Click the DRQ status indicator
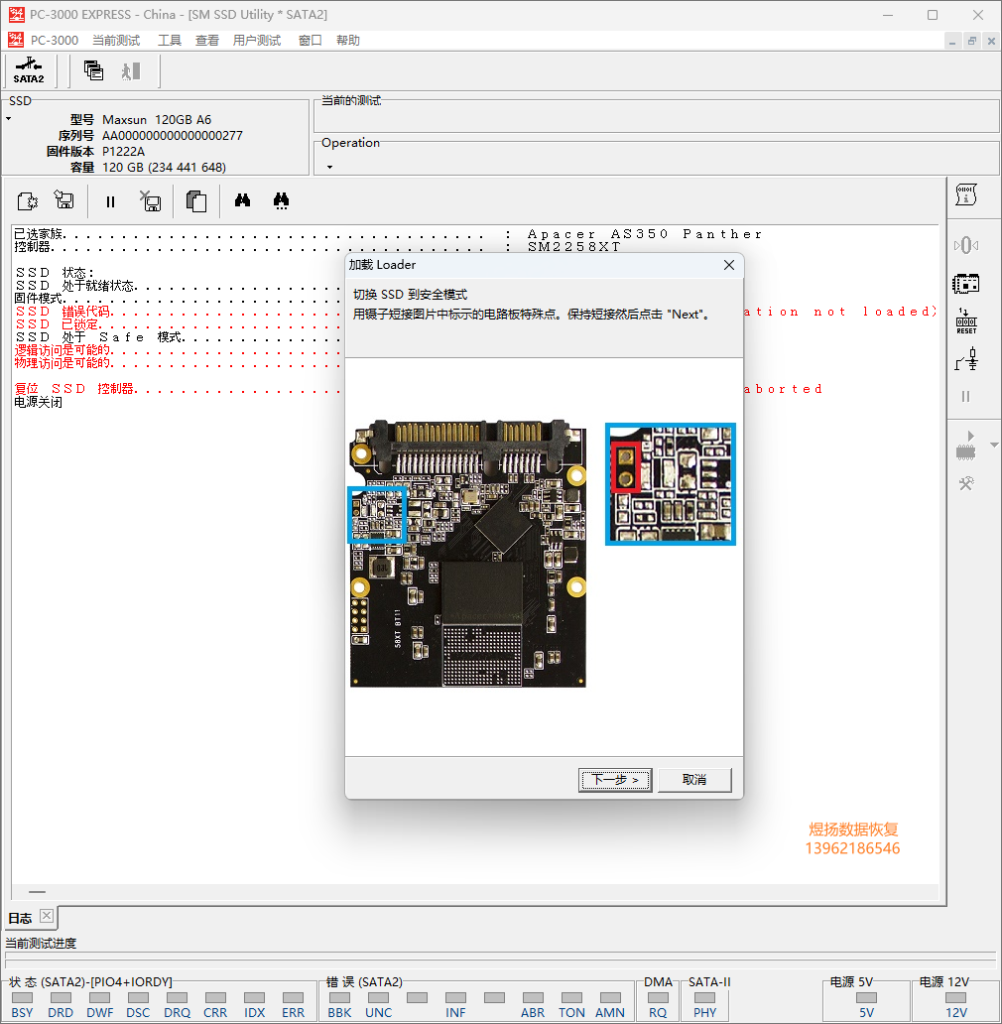 (x=177, y=998)
